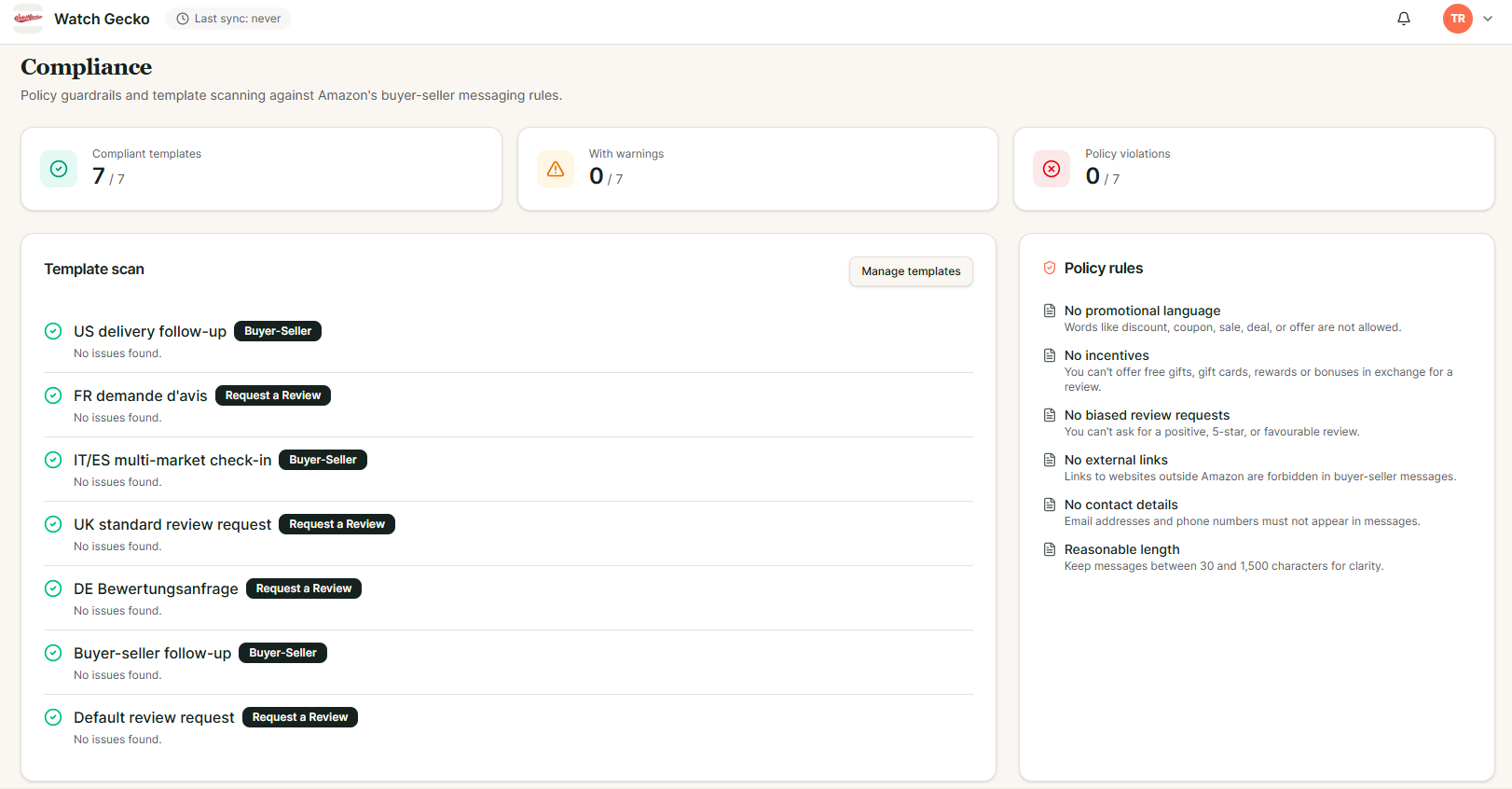The width and height of the screenshot is (1512, 789).
Task: Select the IT/ES multi-market check-in template name
Action: coord(172,460)
